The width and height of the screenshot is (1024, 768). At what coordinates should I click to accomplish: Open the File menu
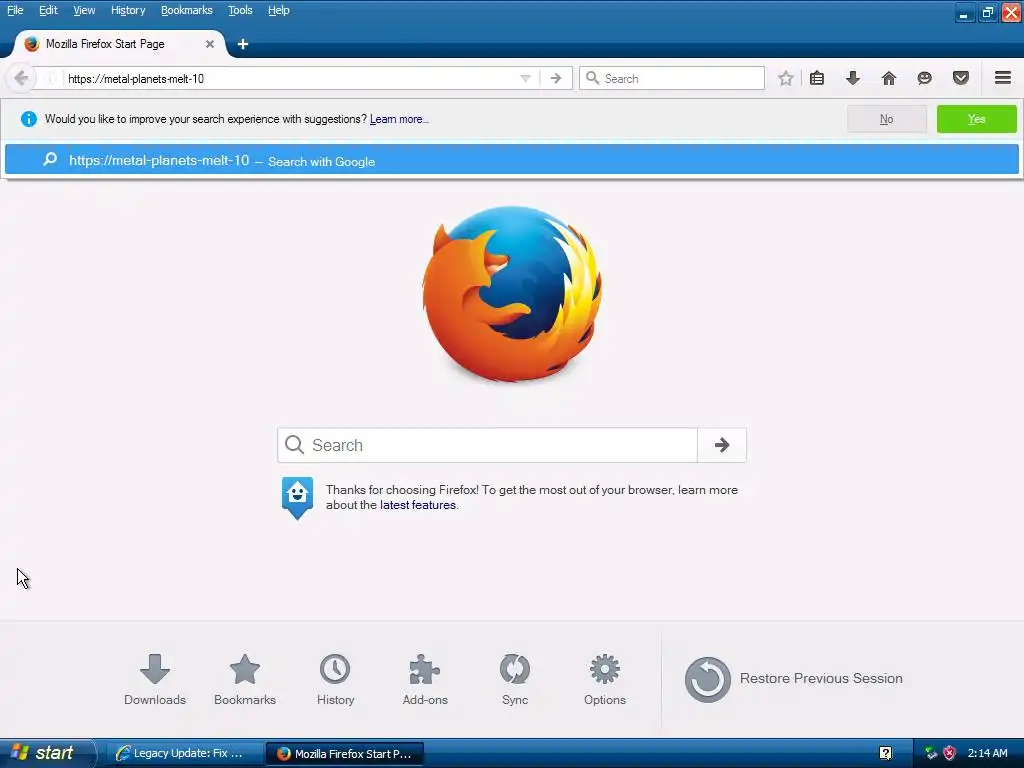pyautogui.click(x=15, y=10)
